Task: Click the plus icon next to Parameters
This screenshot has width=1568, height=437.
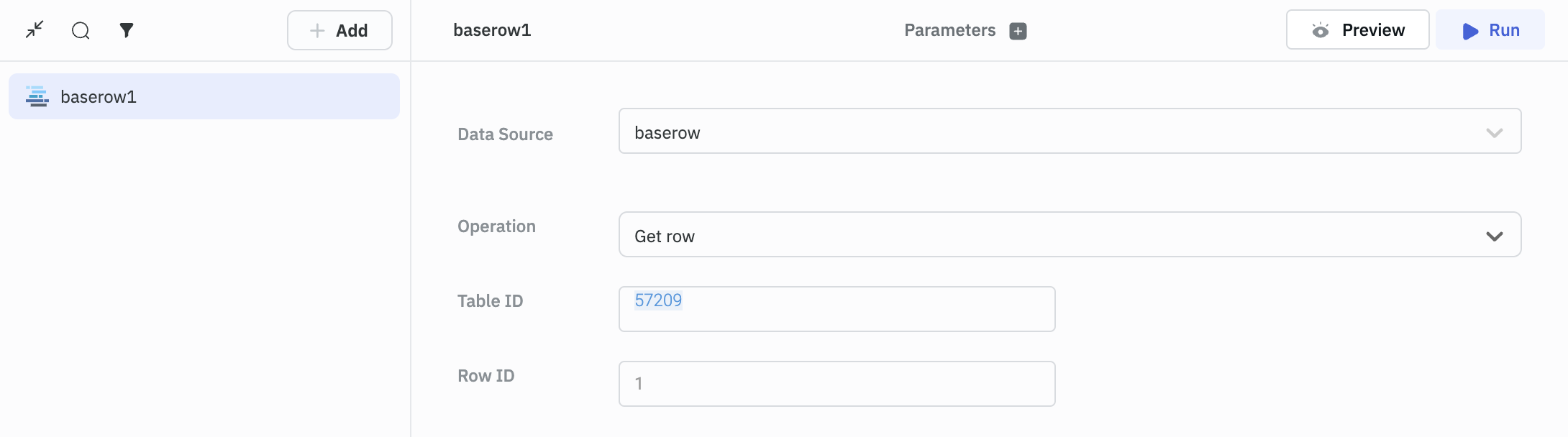Action: click(x=1018, y=31)
